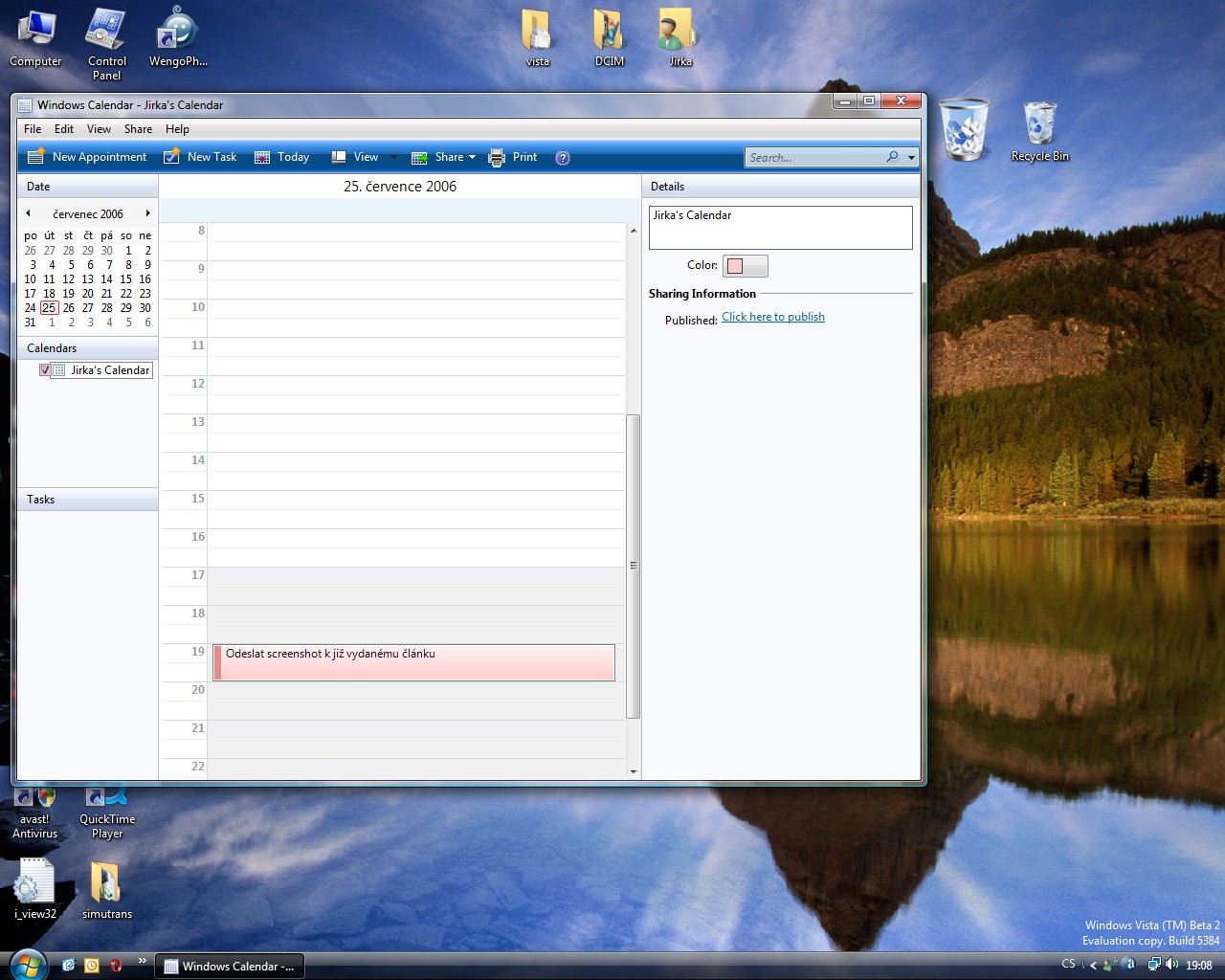
Task: Click the search magnifier icon
Action: [892, 157]
